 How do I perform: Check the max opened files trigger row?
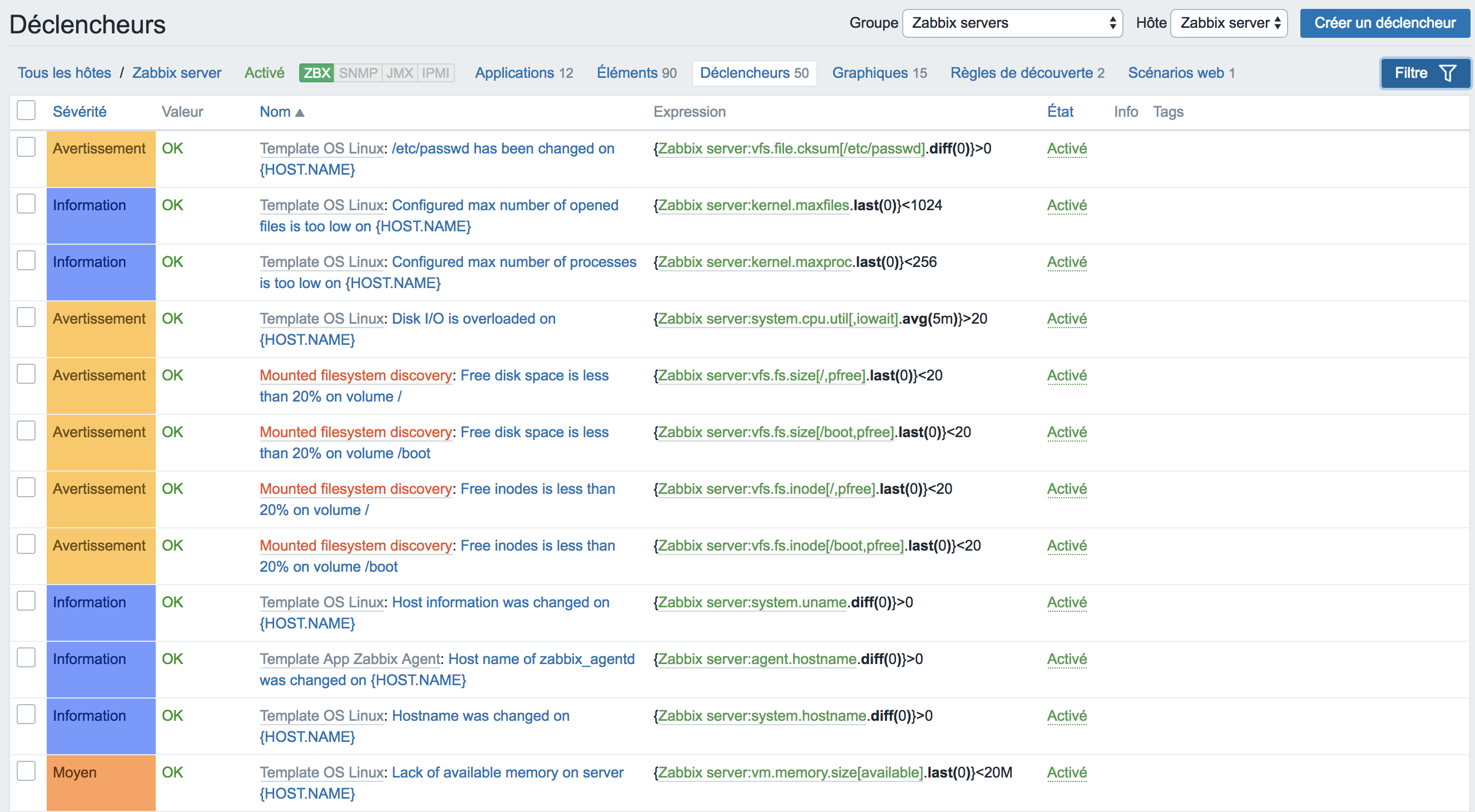26,204
